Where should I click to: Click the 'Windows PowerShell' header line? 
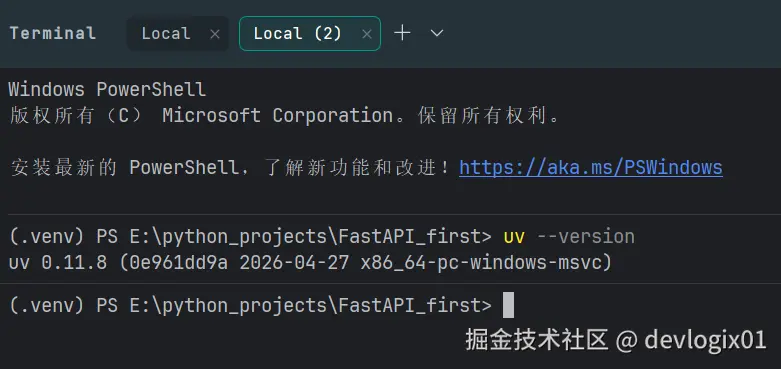(107, 90)
